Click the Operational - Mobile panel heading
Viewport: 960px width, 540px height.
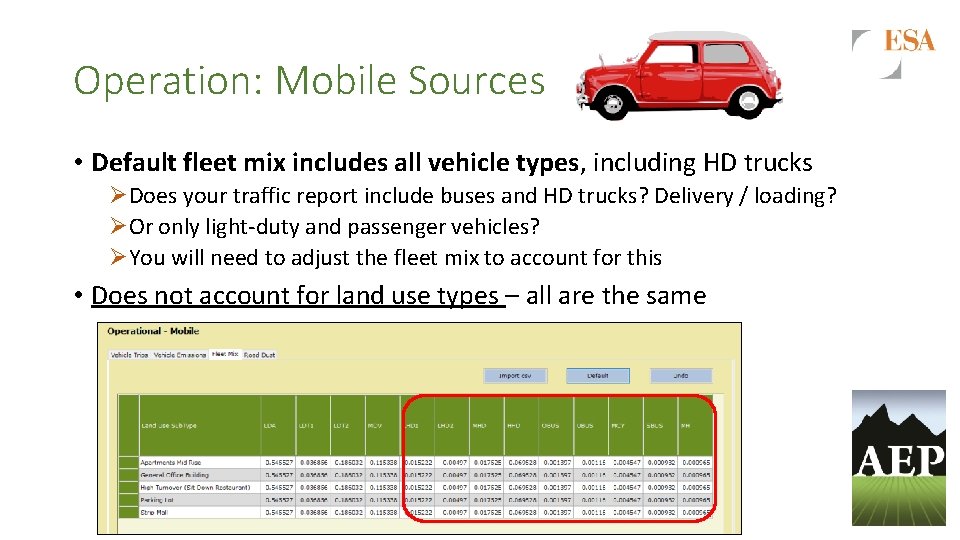(153, 331)
